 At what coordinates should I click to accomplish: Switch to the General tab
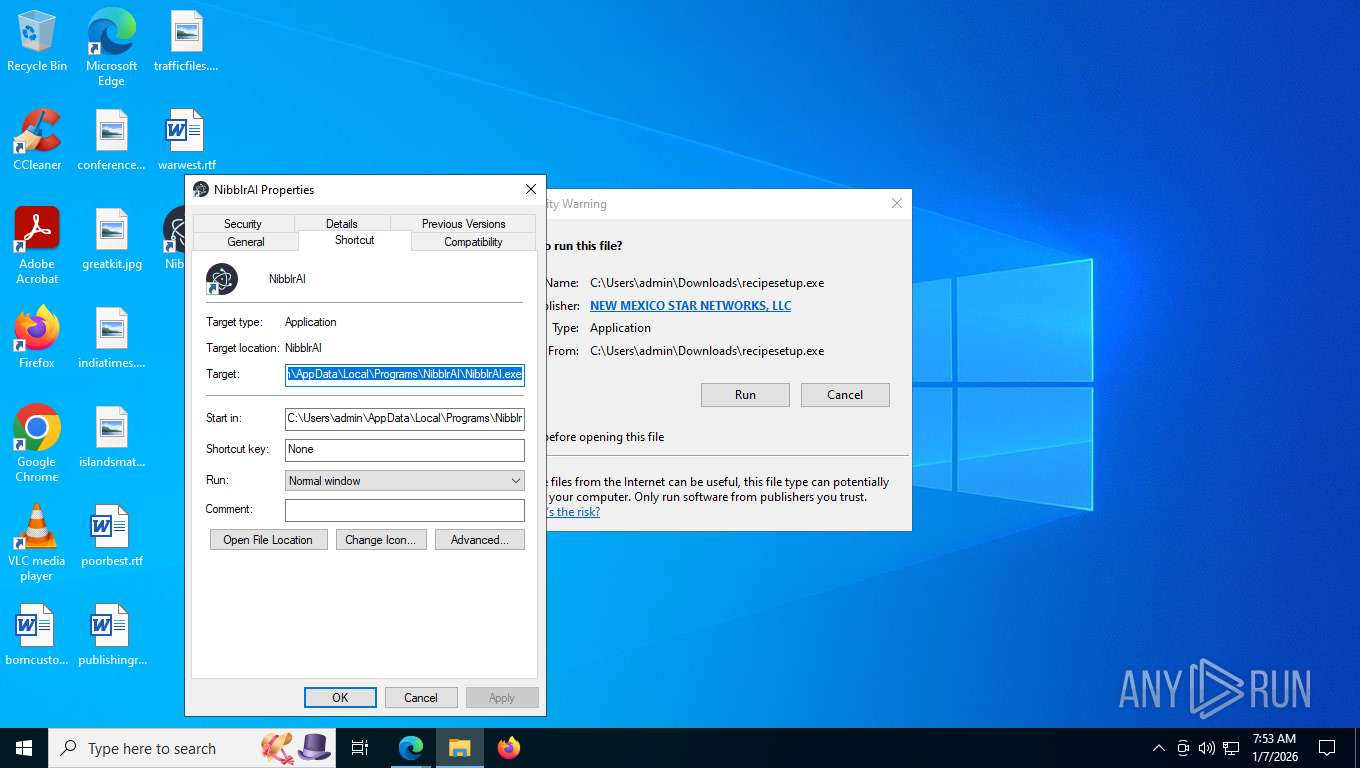(246, 242)
